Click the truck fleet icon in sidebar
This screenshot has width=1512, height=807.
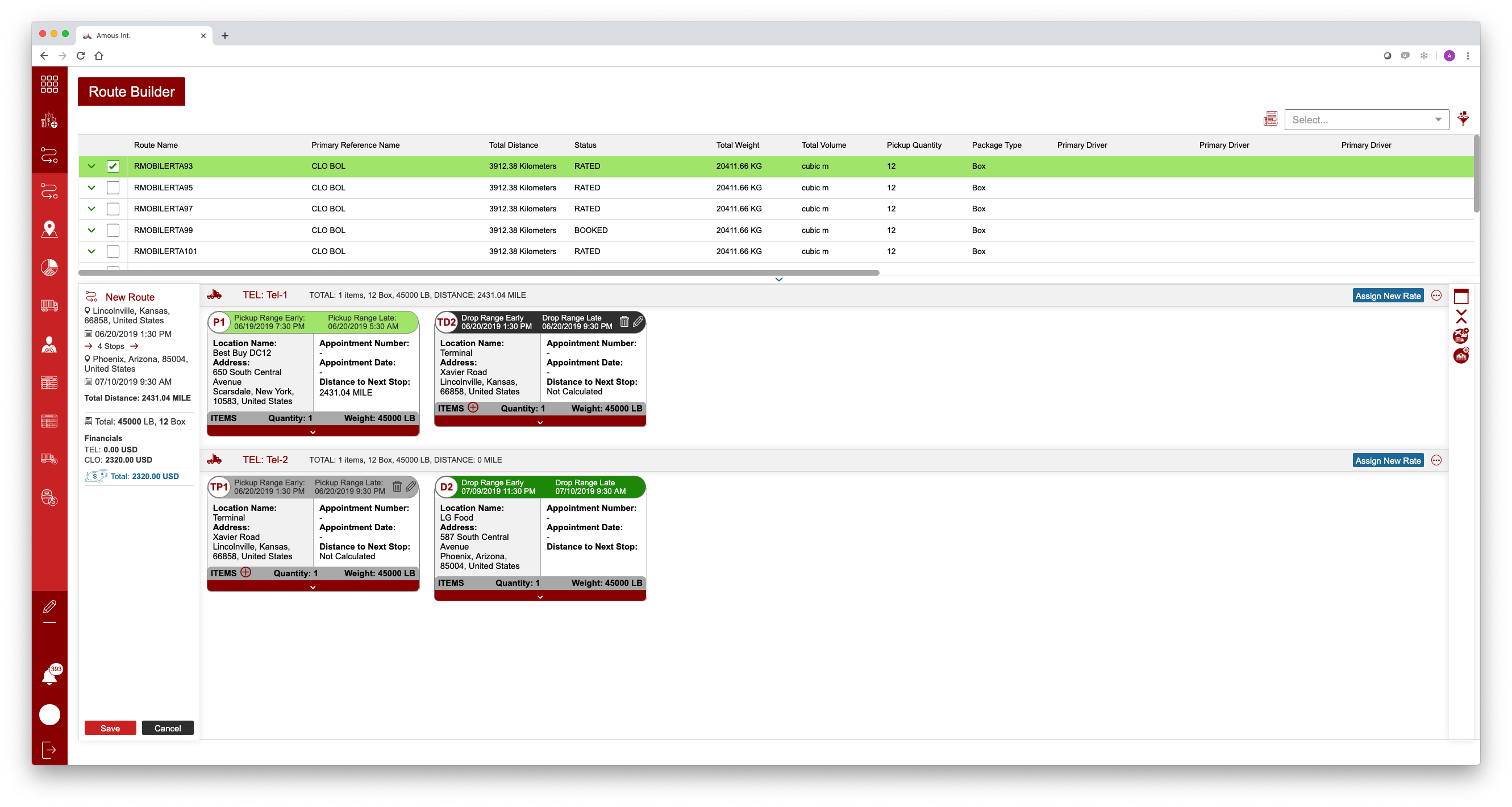tap(49, 305)
